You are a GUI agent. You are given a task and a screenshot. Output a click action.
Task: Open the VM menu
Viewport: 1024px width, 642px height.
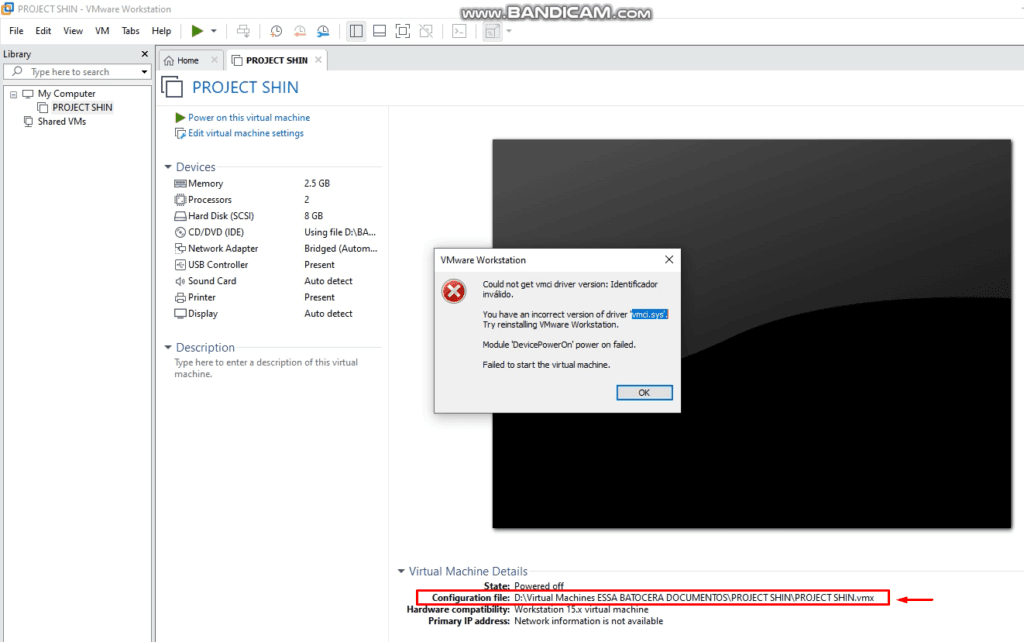[x=101, y=31]
